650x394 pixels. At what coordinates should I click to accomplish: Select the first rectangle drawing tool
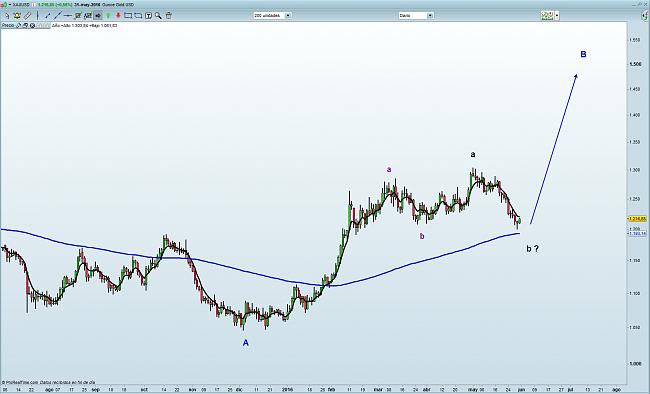click(128, 16)
